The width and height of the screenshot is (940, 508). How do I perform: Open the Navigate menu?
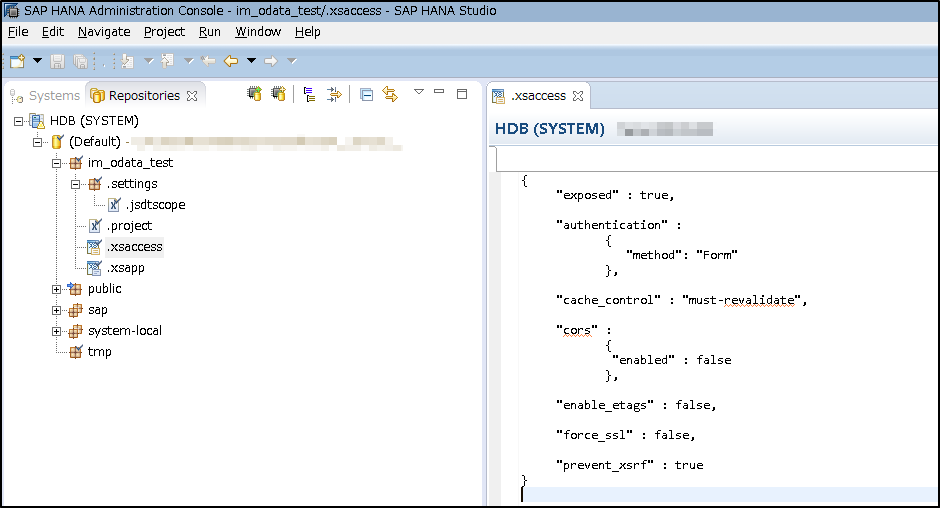(x=104, y=32)
